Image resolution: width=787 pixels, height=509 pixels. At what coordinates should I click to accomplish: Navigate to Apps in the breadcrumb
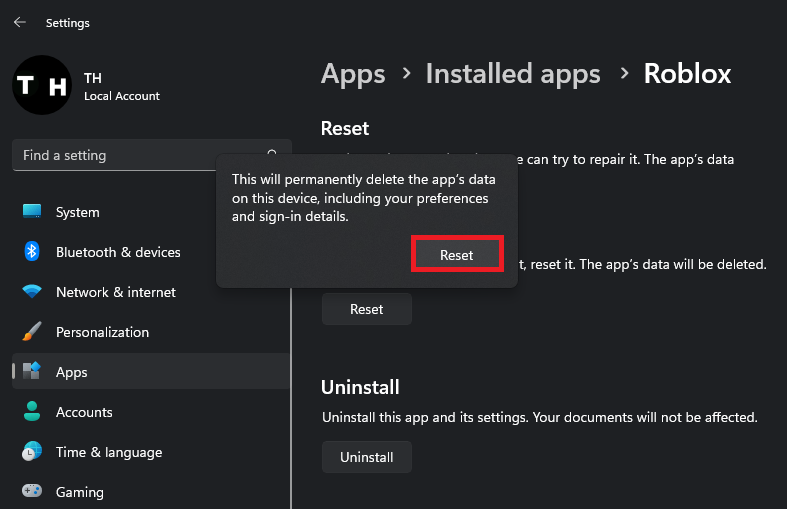point(353,73)
